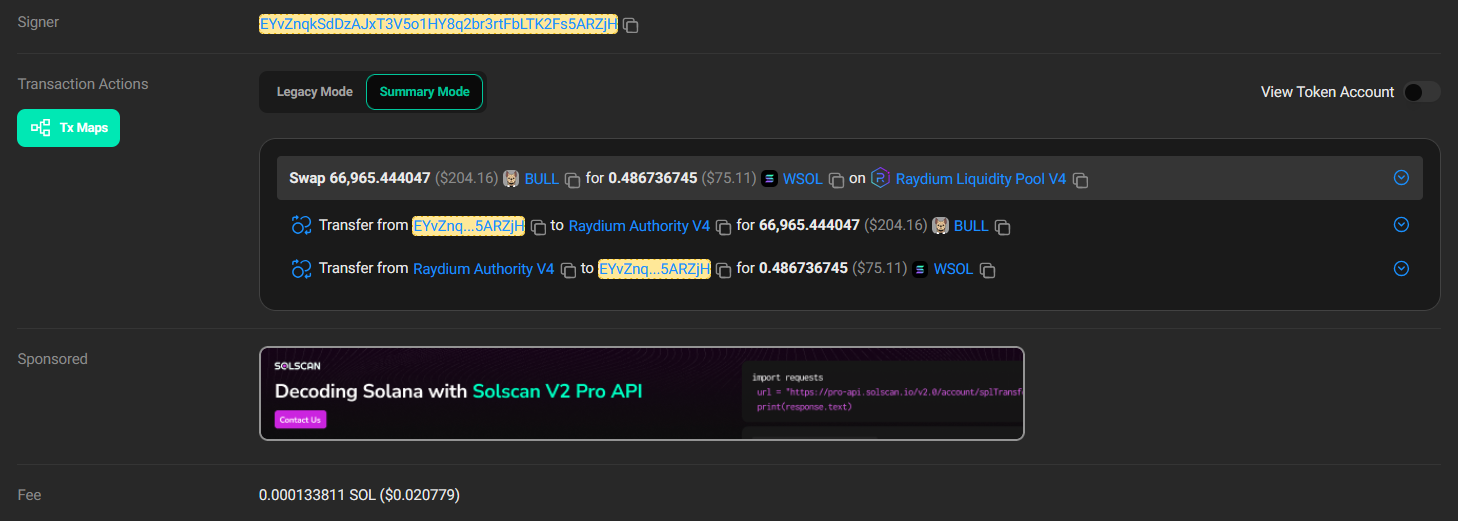Click the WSOL token icon in Swap row
1458x521 pixels.
click(x=769, y=179)
